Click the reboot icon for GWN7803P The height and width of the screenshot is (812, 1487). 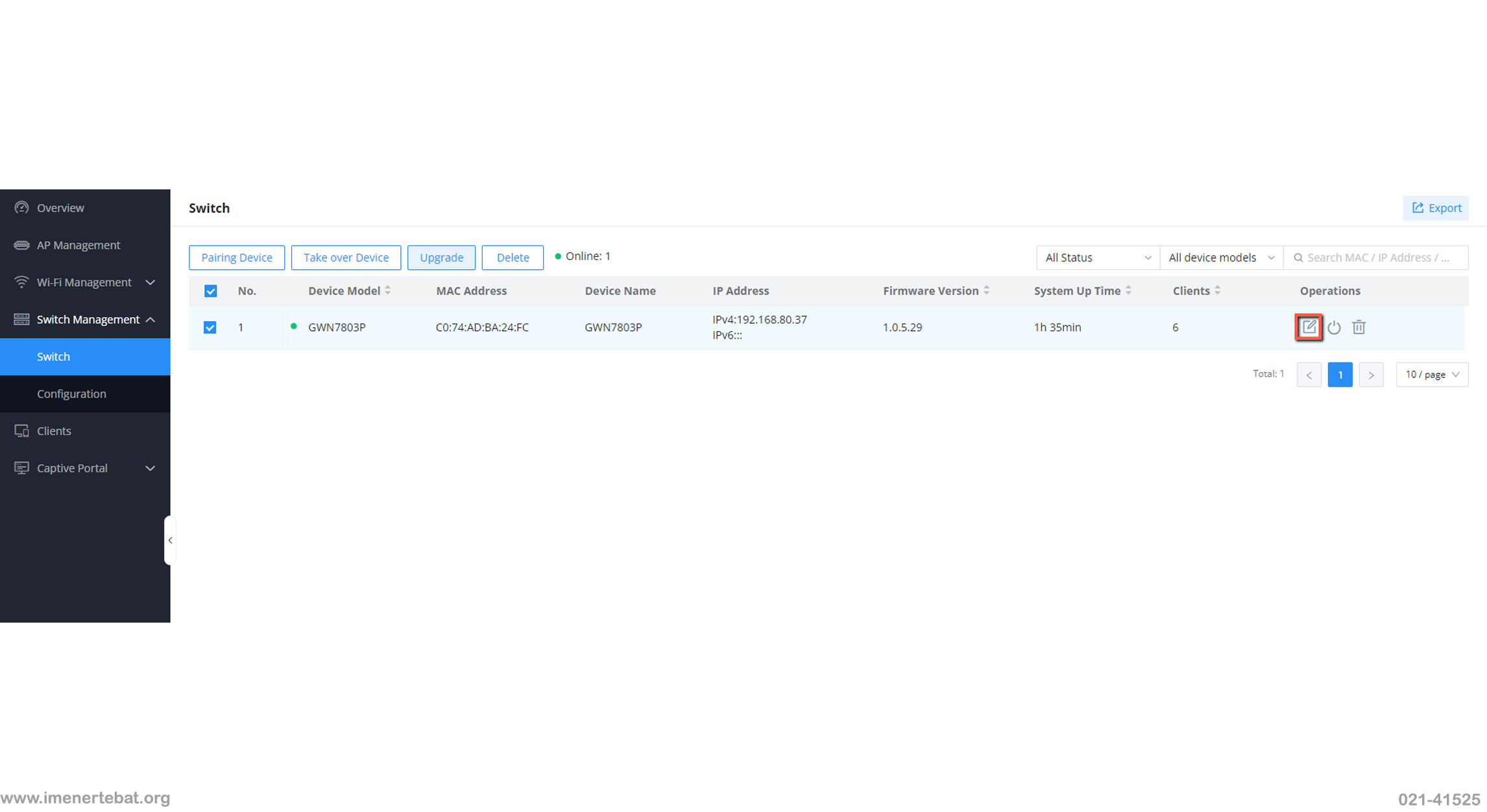[1334, 327]
